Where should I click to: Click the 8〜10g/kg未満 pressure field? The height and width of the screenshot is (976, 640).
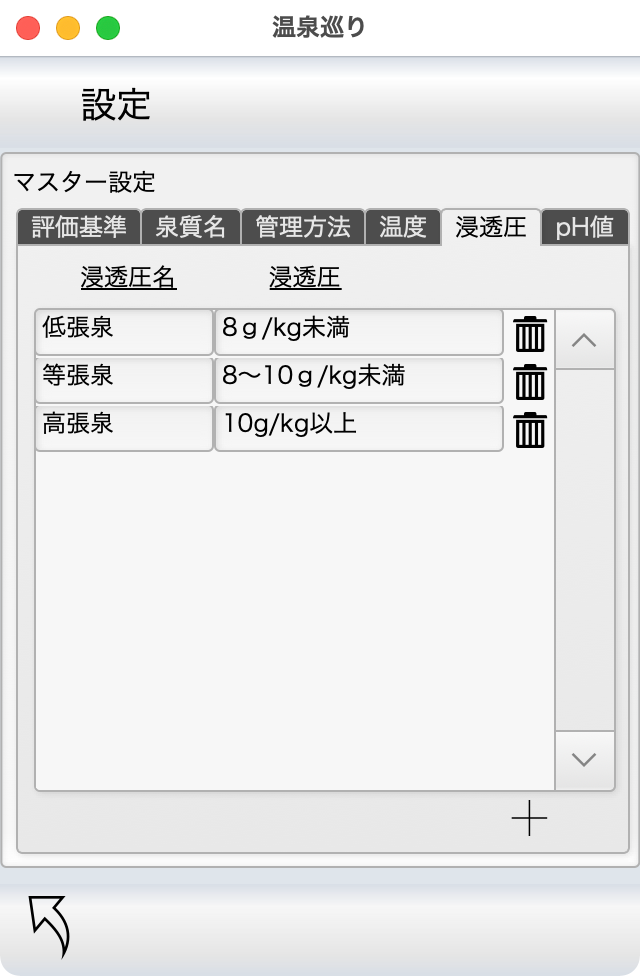(359, 380)
